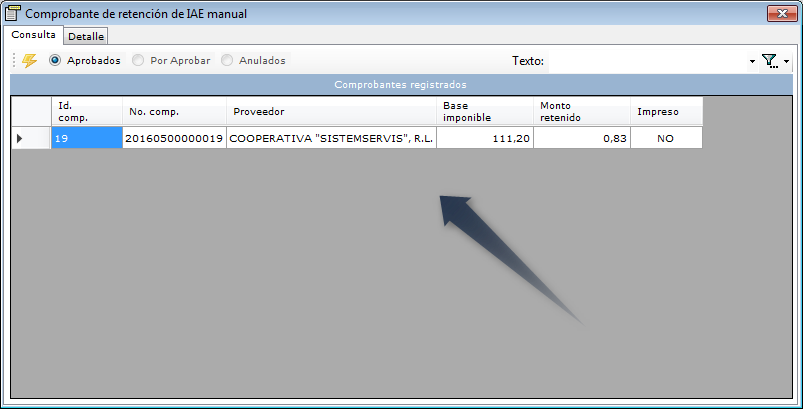Select the COOPERATIVA "SISTEMSERVIS" provider cell
Viewport: 803px width, 409px height.
tap(331, 138)
